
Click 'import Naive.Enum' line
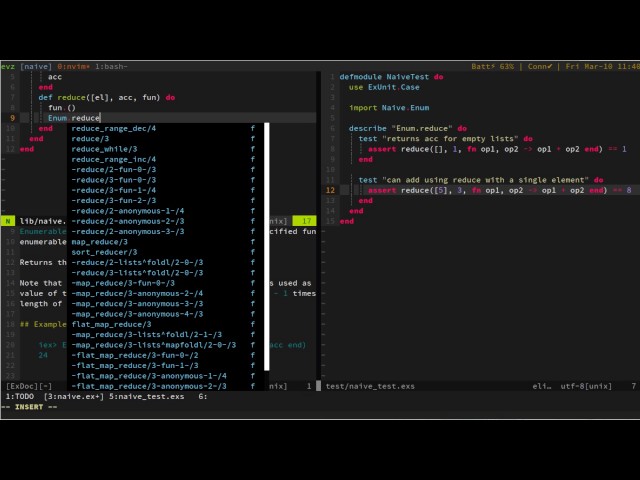coord(389,108)
